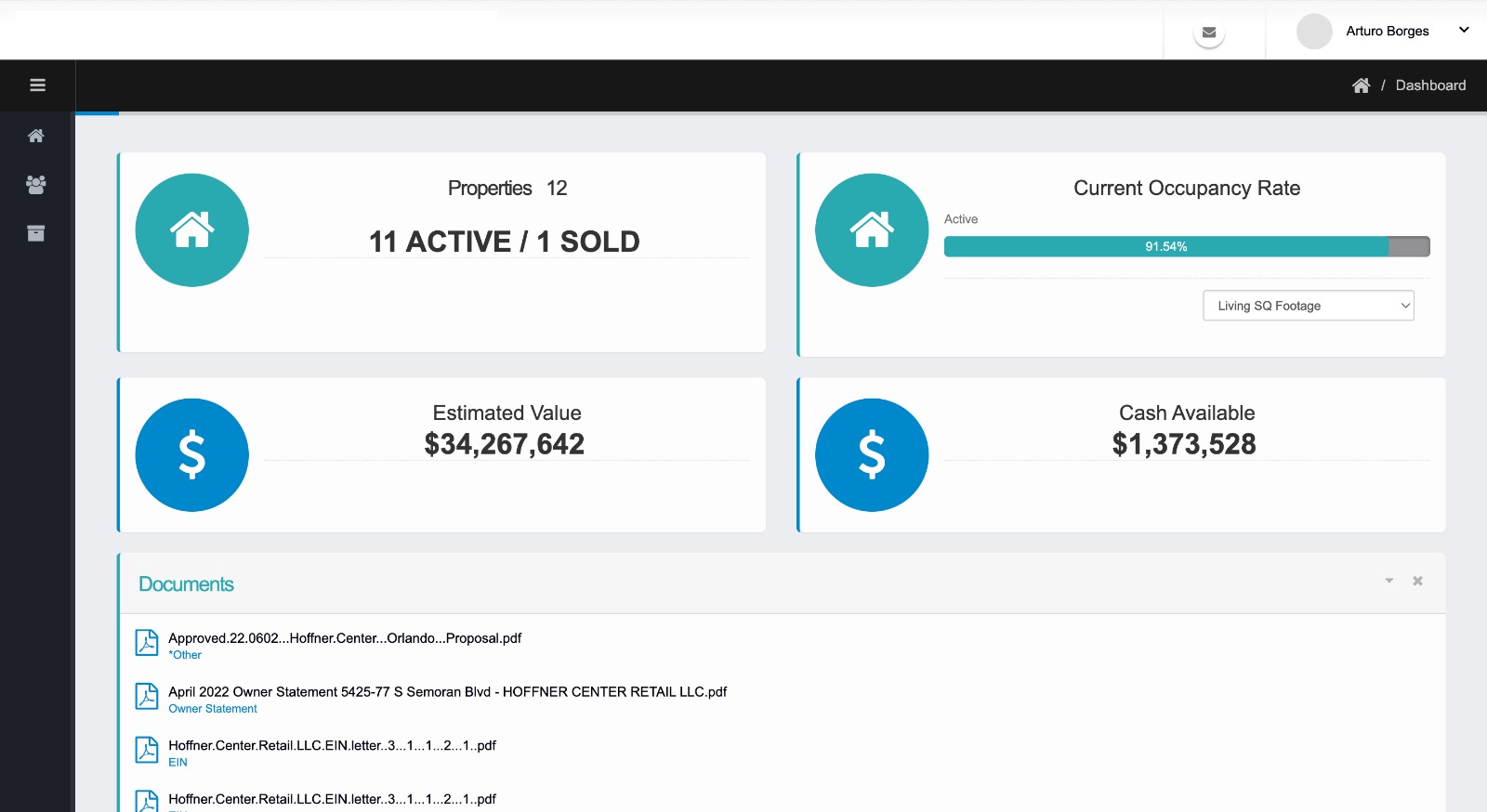Open April 2022 Owner Statement pdf
This screenshot has width=1487, height=812.
(447, 692)
